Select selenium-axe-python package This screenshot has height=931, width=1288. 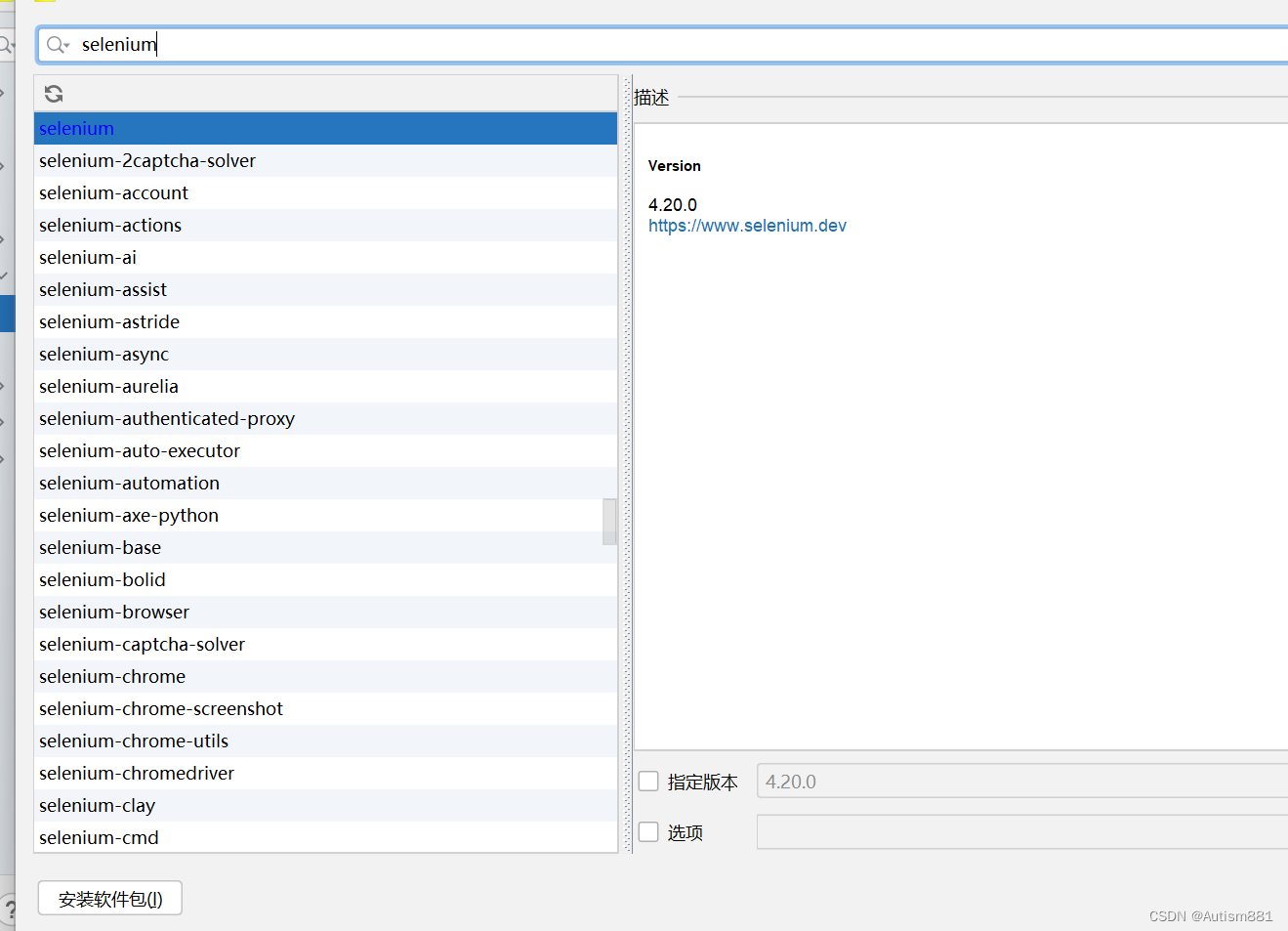pyautogui.click(x=325, y=515)
